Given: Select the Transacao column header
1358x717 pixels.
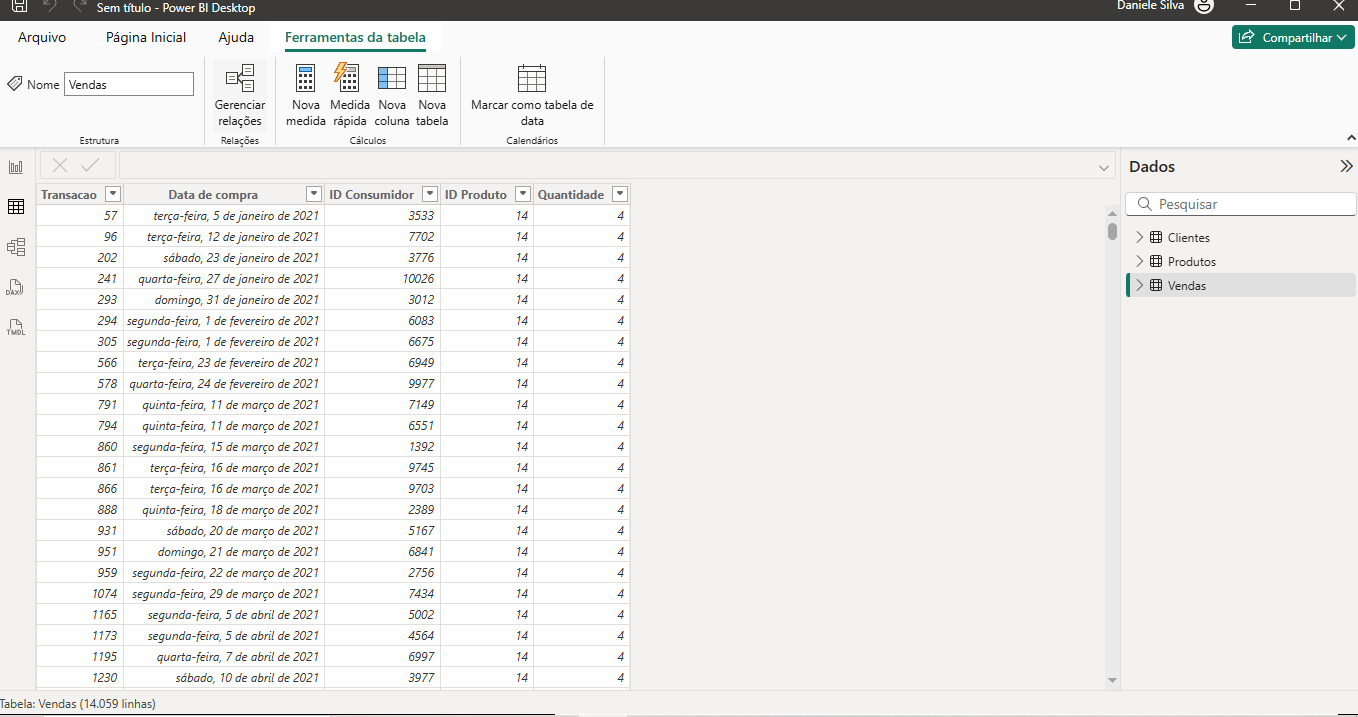Looking at the screenshot, I should [69, 194].
